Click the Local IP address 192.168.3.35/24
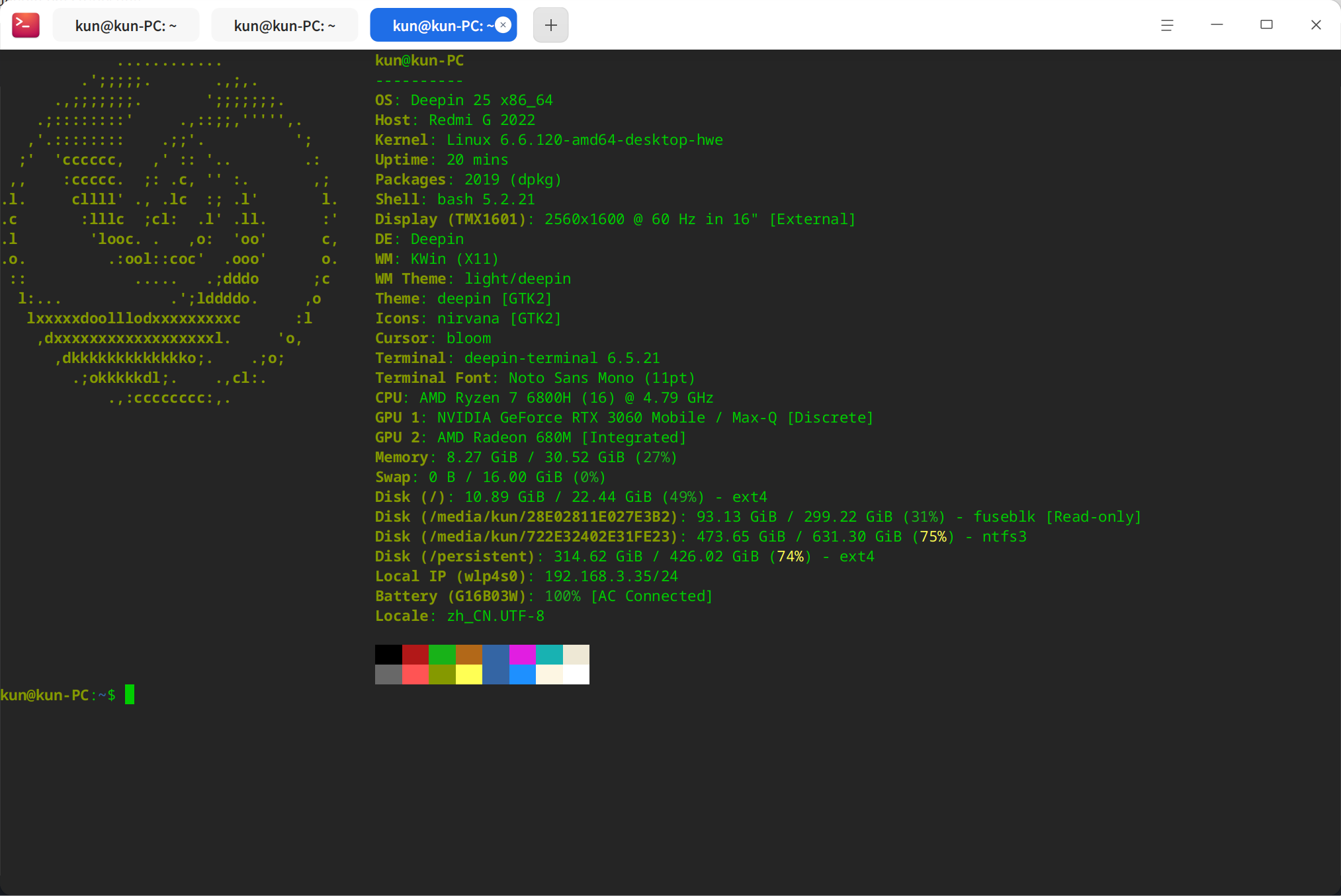Image resolution: width=1341 pixels, height=896 pixels. (611, 576)
